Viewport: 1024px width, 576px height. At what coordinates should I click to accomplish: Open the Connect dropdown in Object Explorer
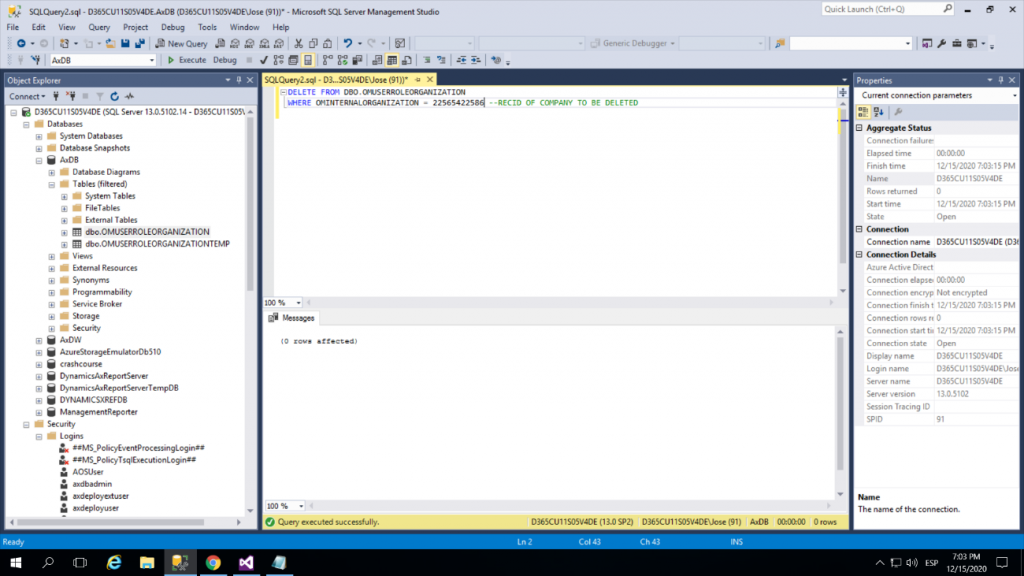[27, 96]
